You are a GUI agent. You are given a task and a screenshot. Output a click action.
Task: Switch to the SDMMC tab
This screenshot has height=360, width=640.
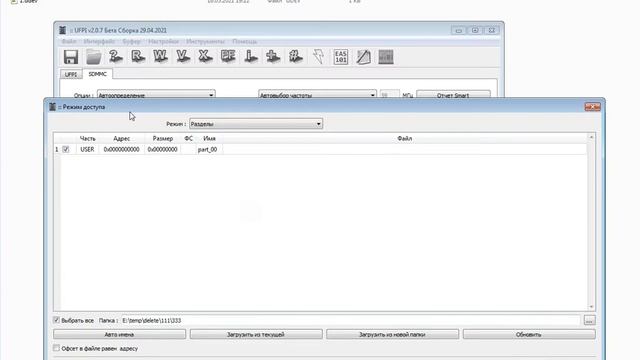[x=98, y=74]
